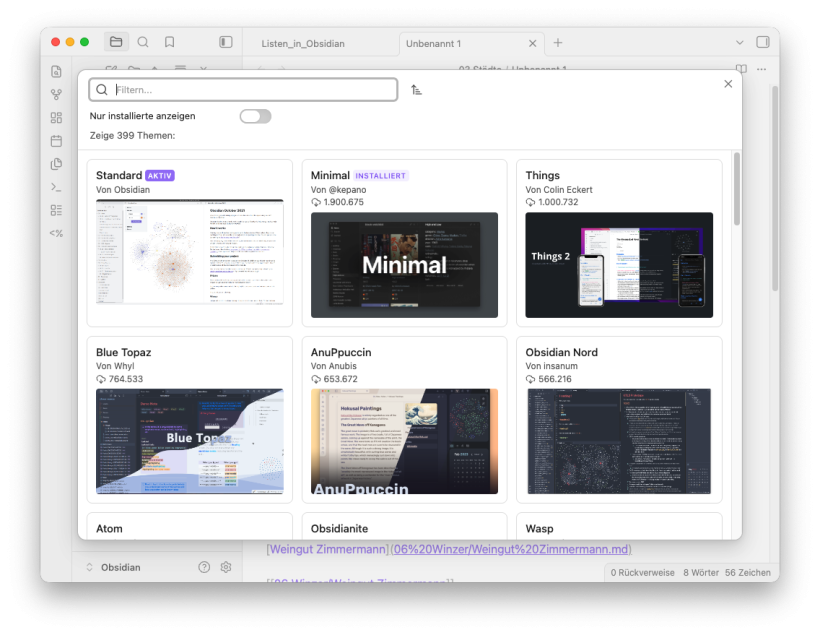Select the Obsidianite theme card title
Screen dimensions: 820x635
click(x=339, y=529)
